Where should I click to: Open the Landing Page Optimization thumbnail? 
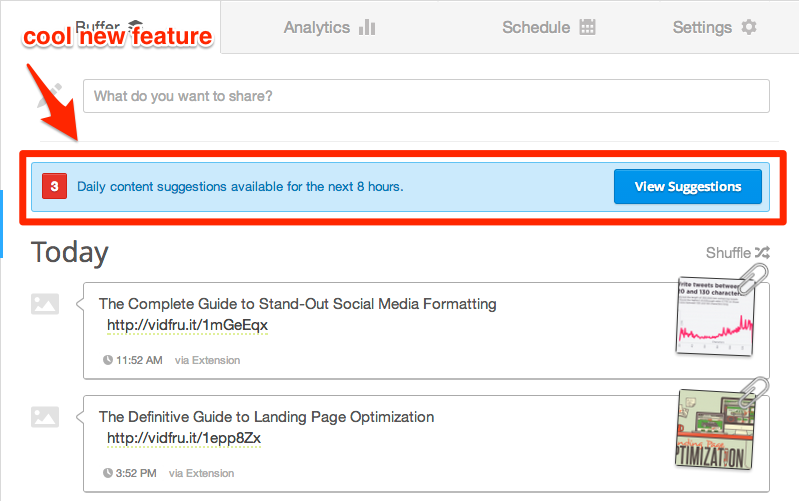click(x=714, y=429)
